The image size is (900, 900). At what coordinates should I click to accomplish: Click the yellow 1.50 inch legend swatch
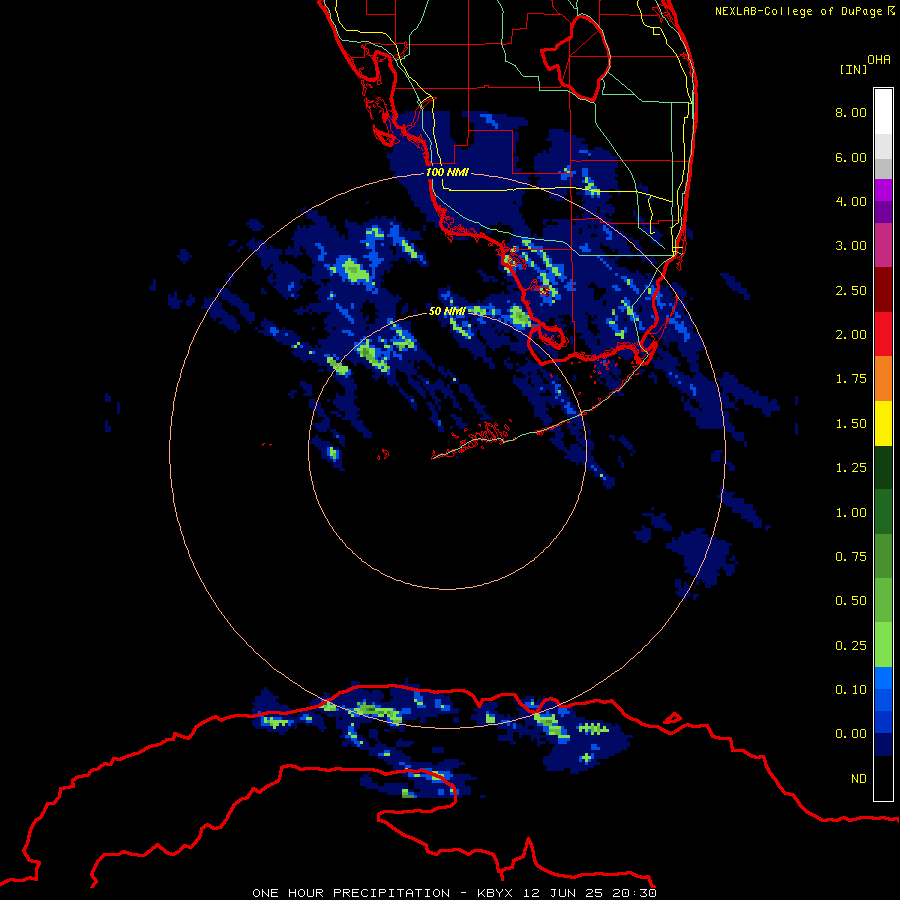click(883, 423)
